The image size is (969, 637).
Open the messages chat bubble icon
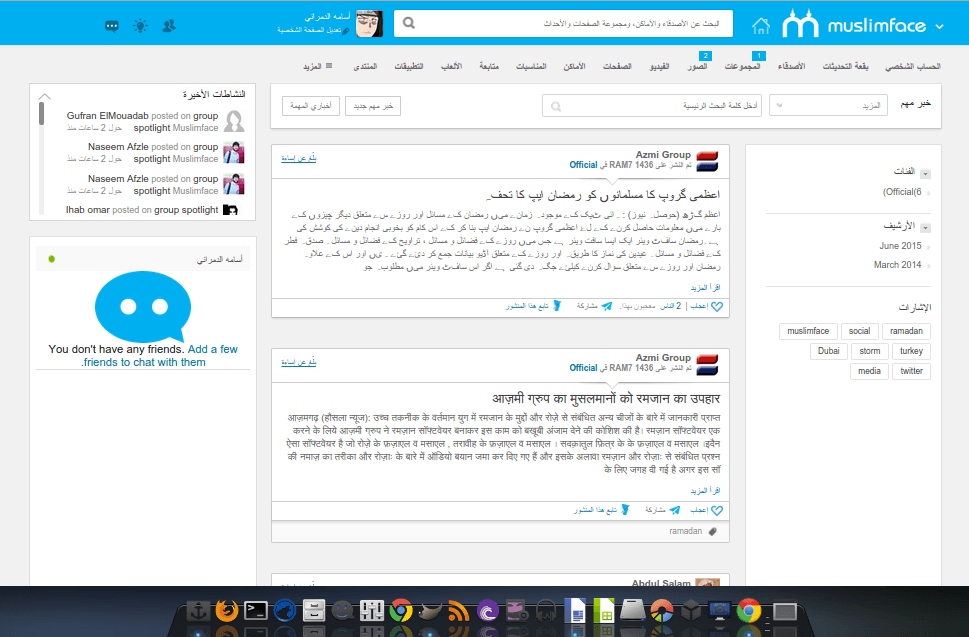(112, 26)
